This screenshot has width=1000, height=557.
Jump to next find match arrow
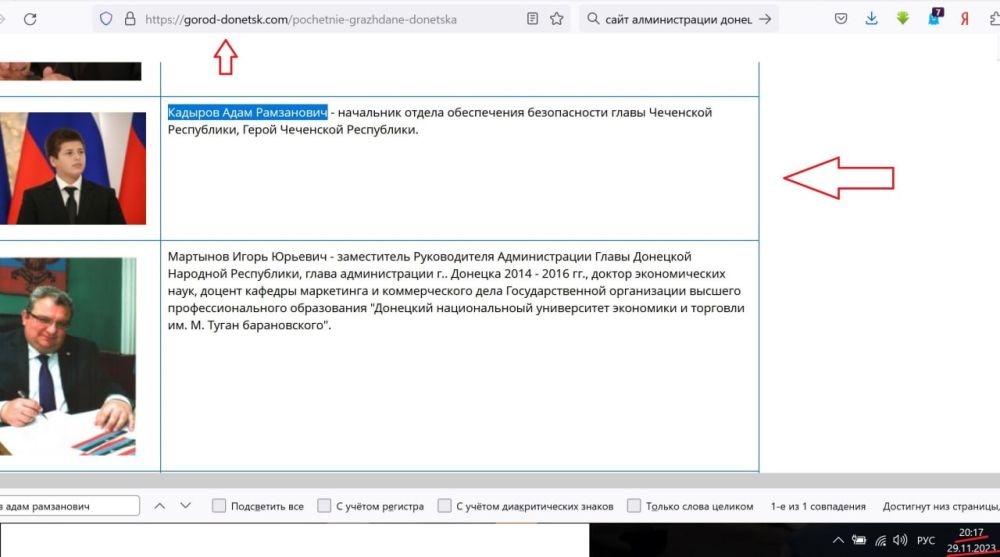(x=186, y=506)
